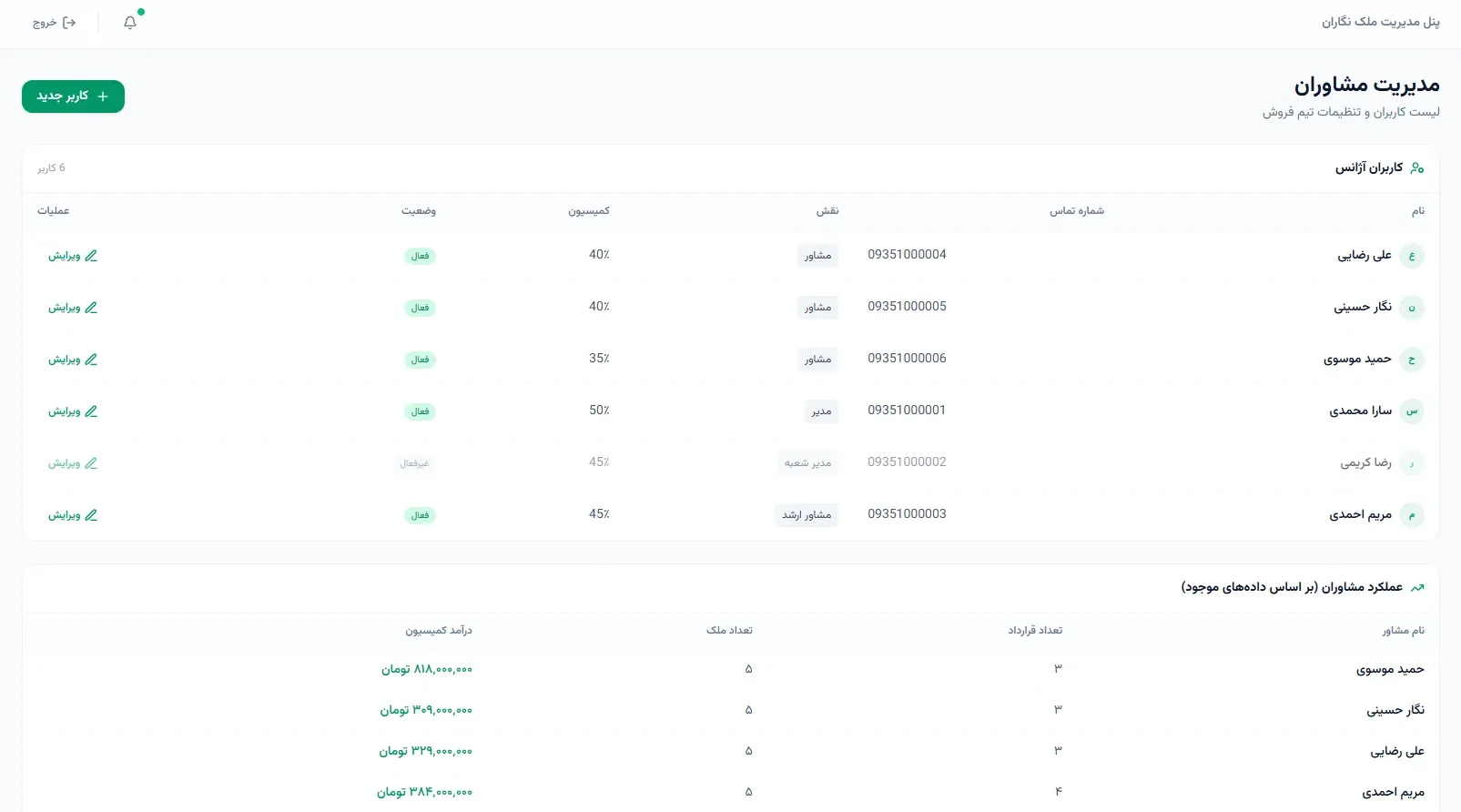Click the غیرفعال status badge

pyautogui.click(x=414, y=463)
